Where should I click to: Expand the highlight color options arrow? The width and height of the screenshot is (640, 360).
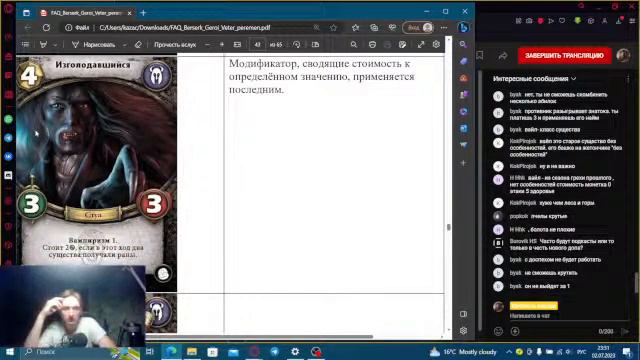pos(55,45)
